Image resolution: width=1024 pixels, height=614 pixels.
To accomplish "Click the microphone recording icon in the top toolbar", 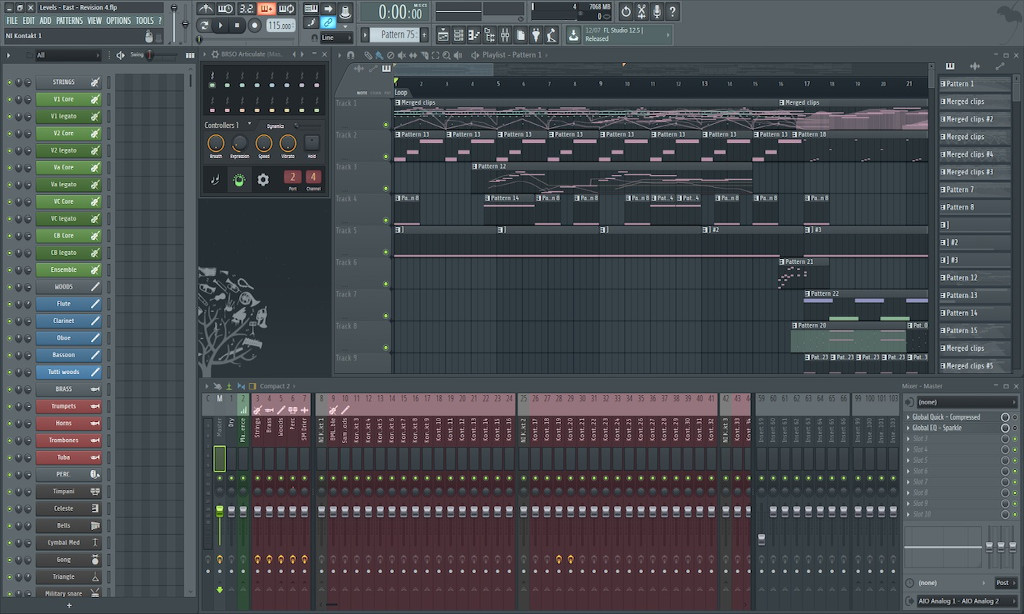I will tap(656, 11).
